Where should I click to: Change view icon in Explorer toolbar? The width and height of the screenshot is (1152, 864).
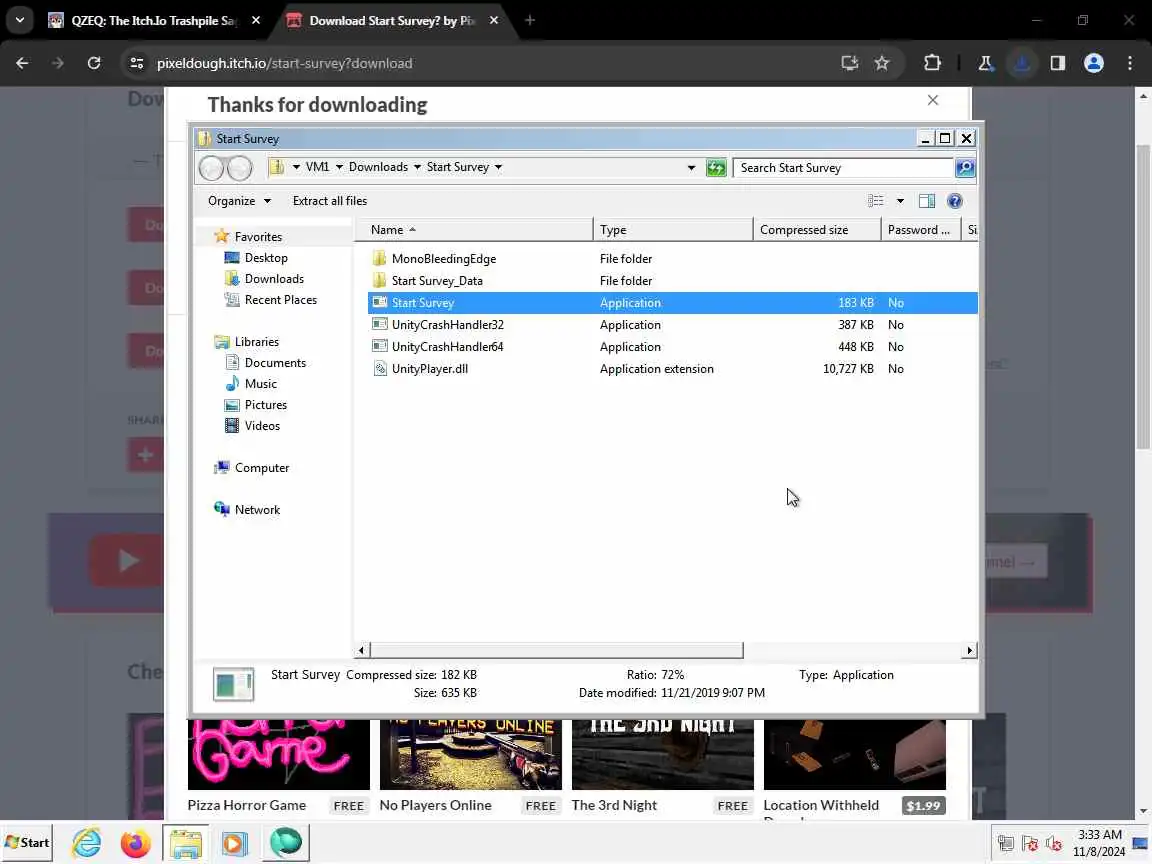(876, 201)
